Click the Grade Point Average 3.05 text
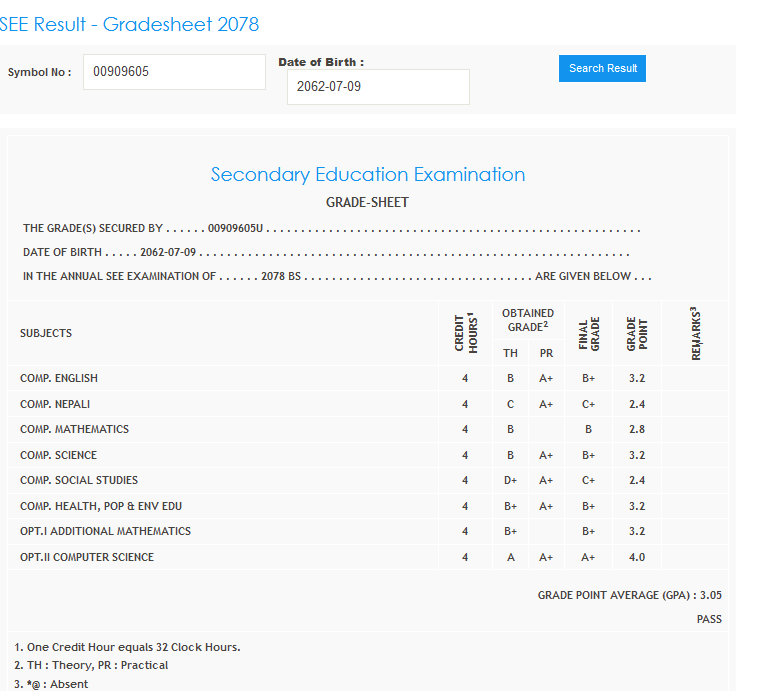The width and height of the screenshot is (766, 691). pos(629,595)
